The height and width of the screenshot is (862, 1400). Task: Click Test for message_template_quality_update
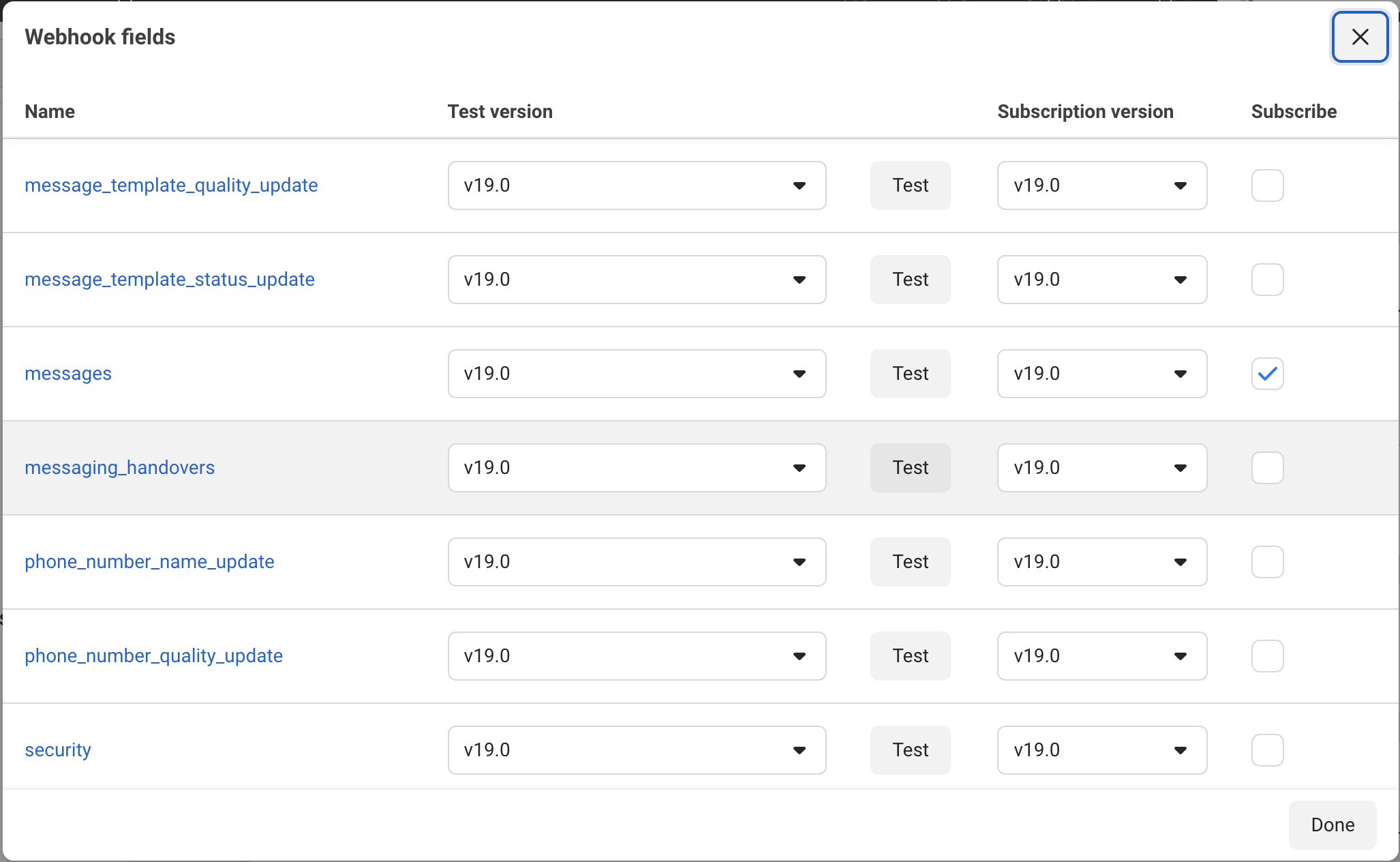coord(911,185)
